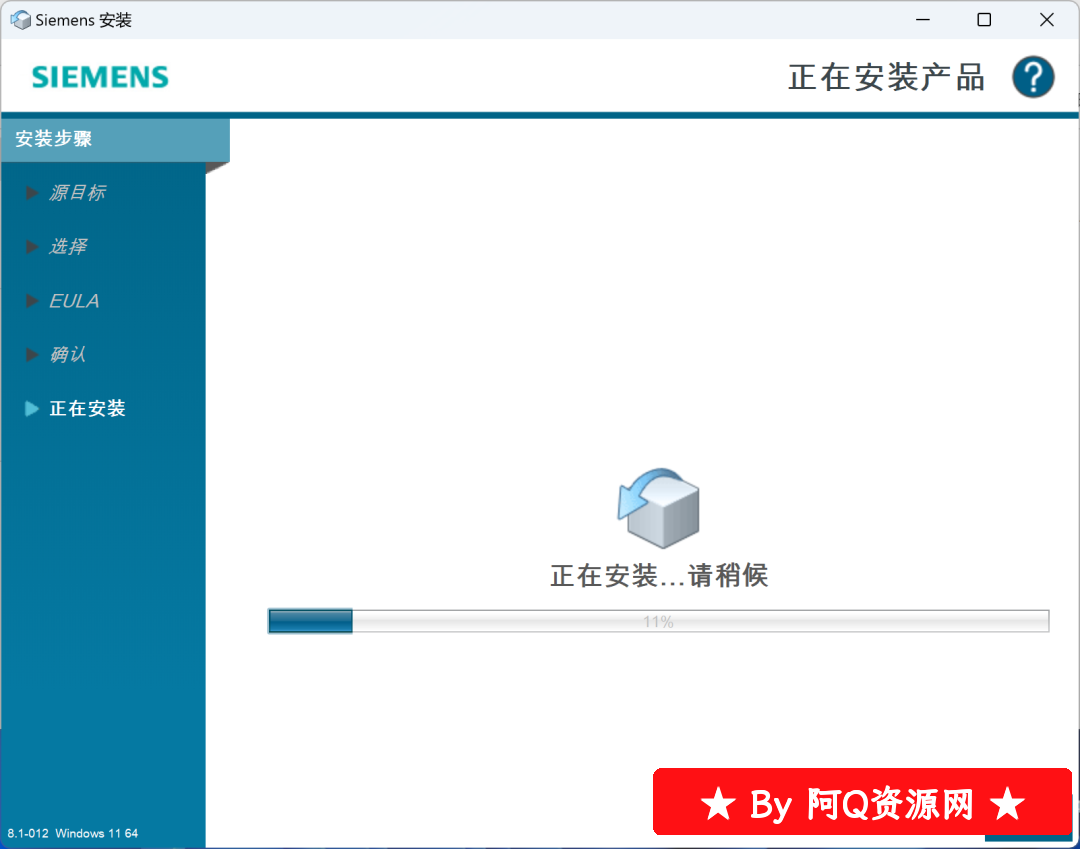Click the arrow beside 正在安装 step
Viewport: 1080px width, 849px height.
point(32,408)
